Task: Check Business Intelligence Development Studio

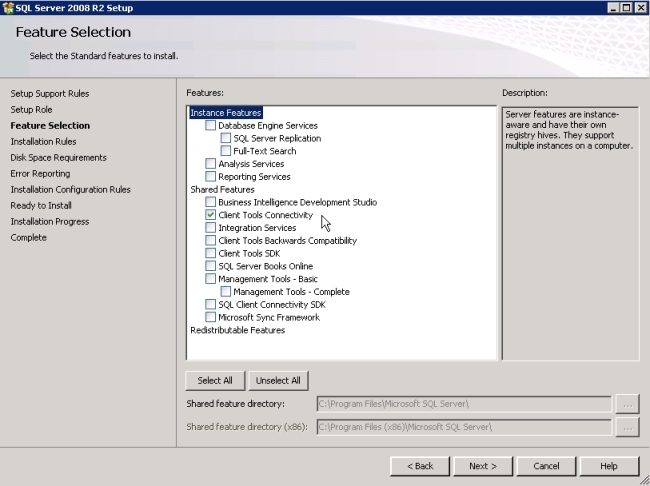Action: (211, 202)
